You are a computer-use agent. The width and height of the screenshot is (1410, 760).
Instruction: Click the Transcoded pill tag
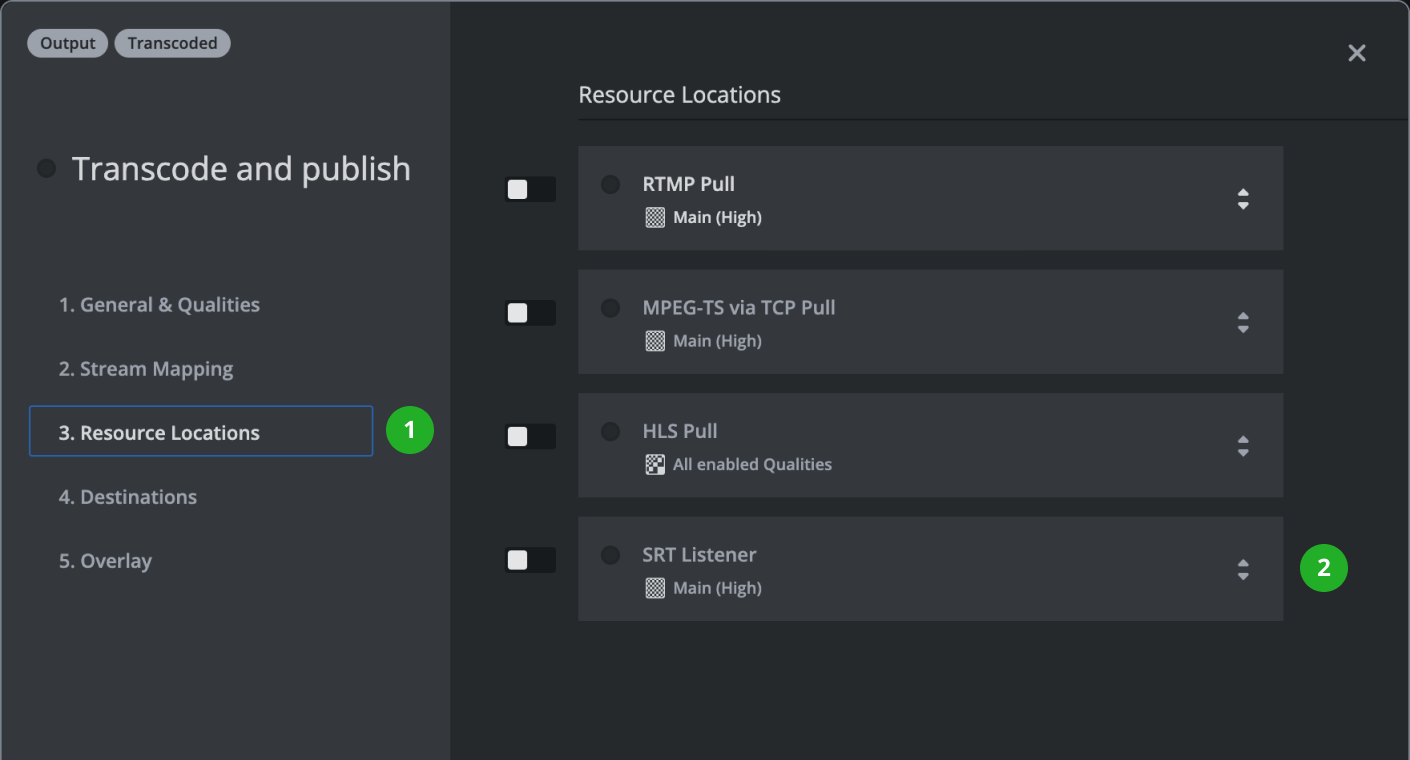click(x=172, y=43)
